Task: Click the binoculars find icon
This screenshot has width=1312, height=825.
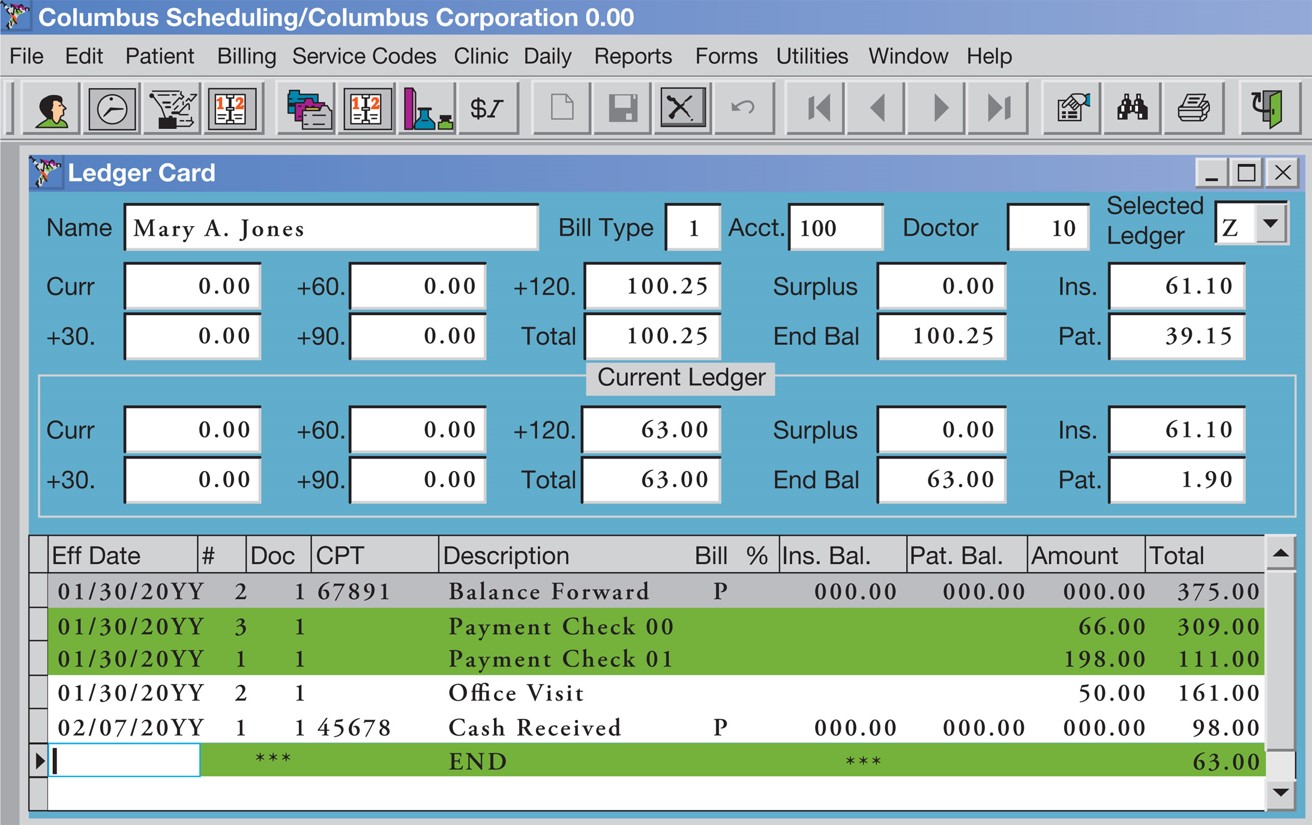Action: [x=1132, y=108]
